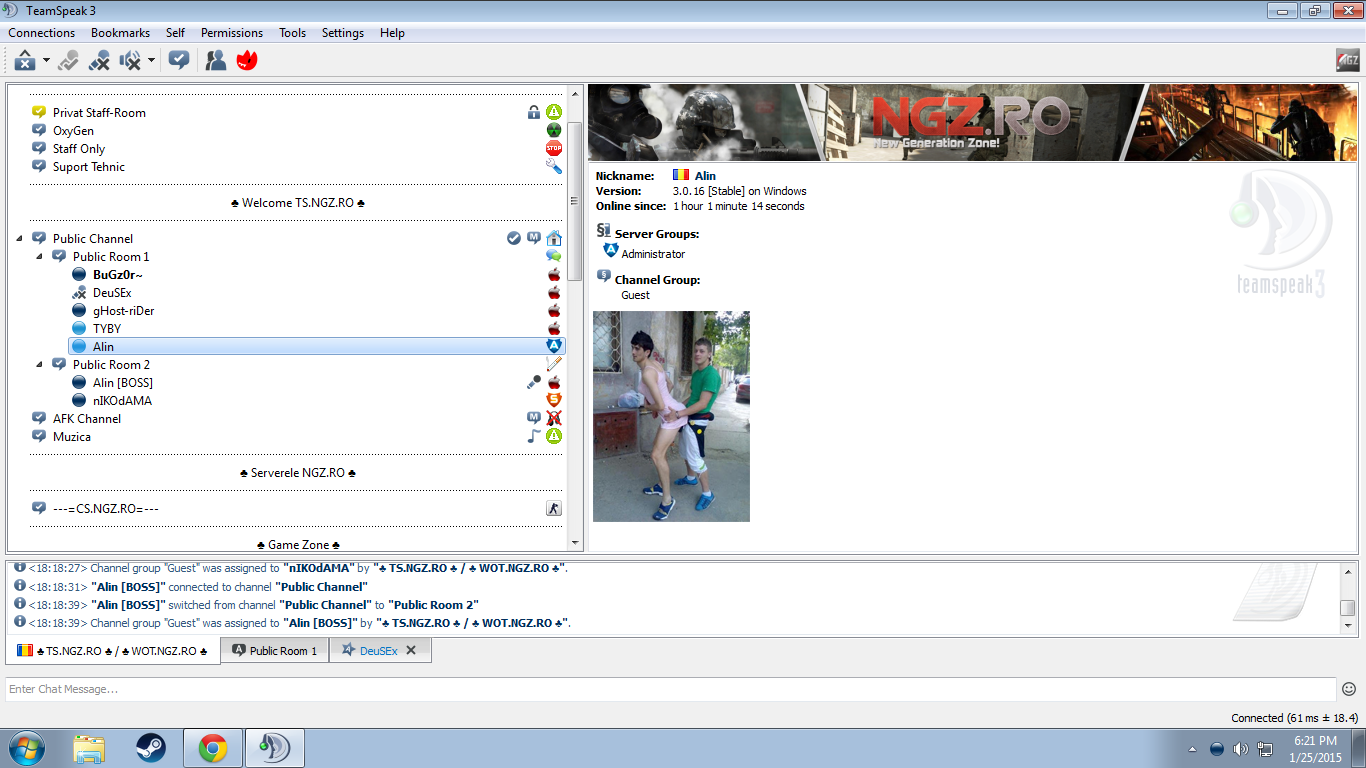Image resolution: width=1366 pixels, height=768 pixels.
Task: Click the red devil-face toolbar icon
Action: [x=246, y=61]
